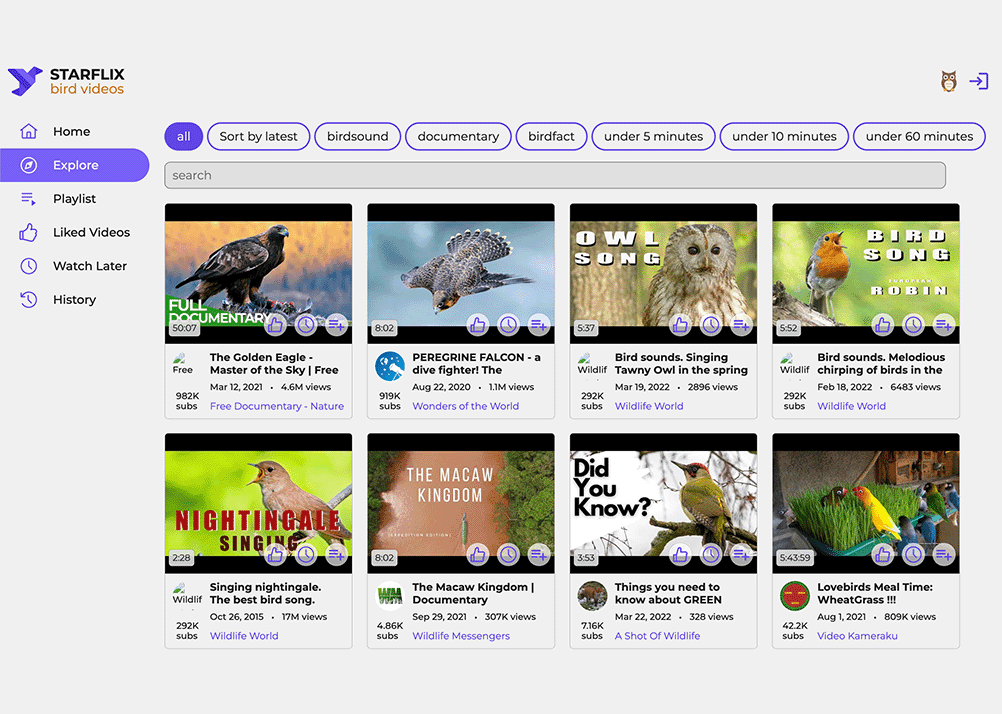Like the GREEN woodpecker Did You Know video
The image size is (1002, 714).
(x=679, y=554)
